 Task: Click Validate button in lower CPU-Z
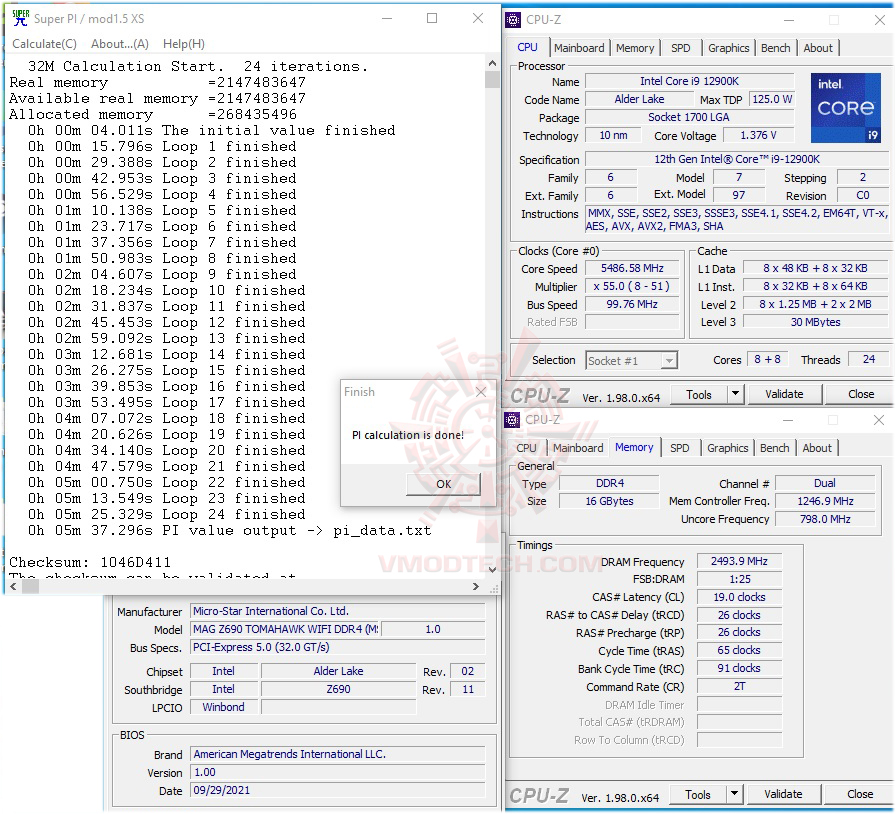783,795
